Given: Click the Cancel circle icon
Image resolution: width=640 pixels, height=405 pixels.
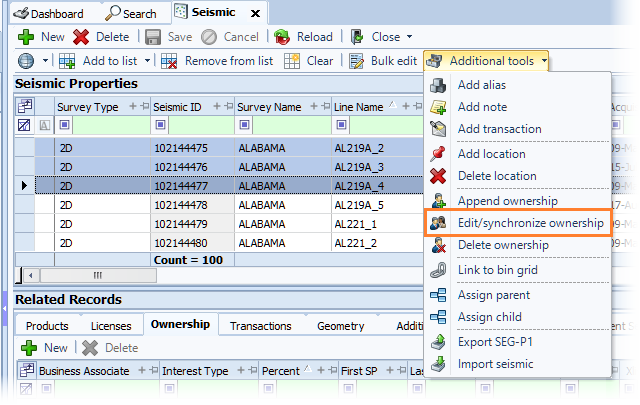Looking at the screenshot, I should point(209,37).
